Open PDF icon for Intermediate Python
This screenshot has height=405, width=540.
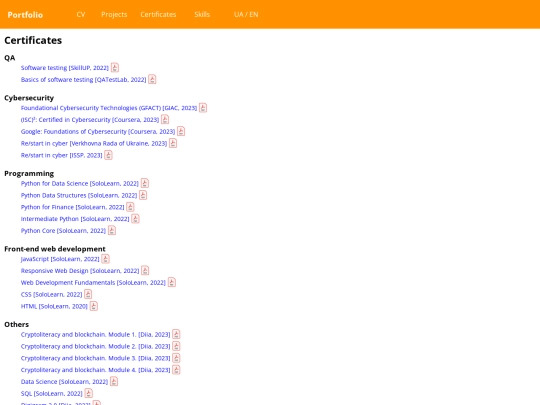135,219
